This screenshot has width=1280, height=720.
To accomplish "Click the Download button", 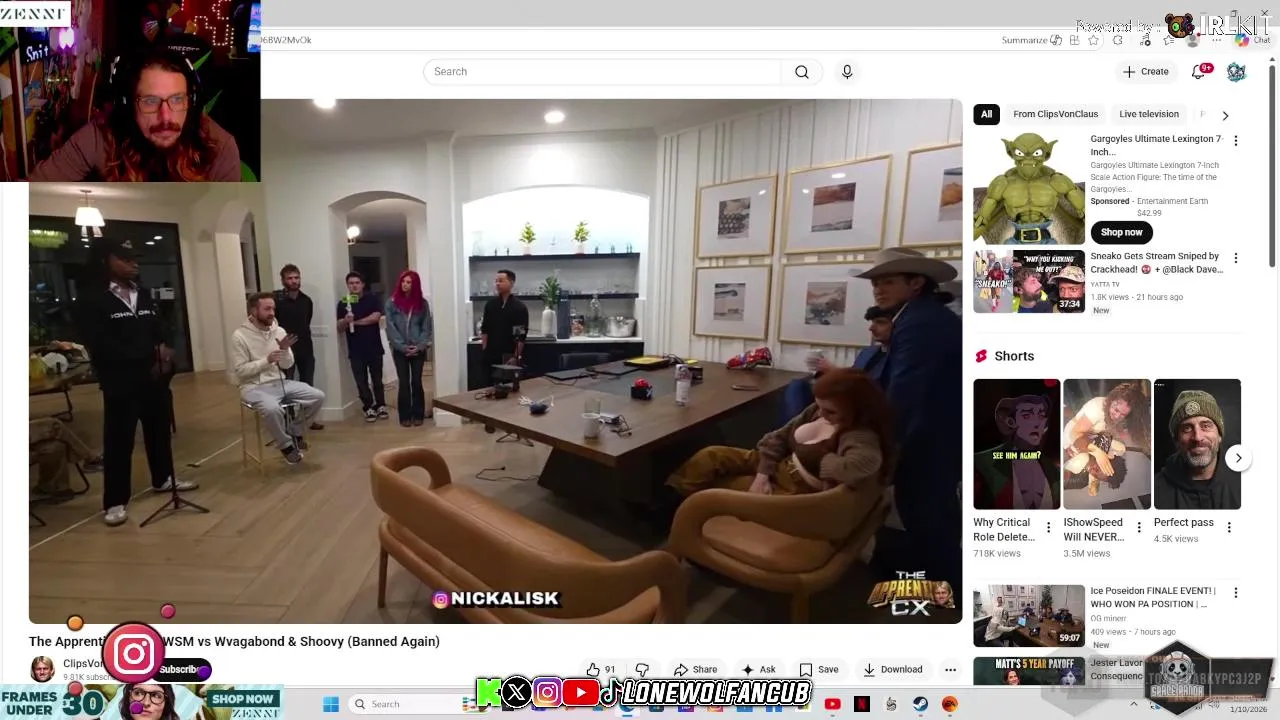I will pyautogui.click(x=892, y=670).
